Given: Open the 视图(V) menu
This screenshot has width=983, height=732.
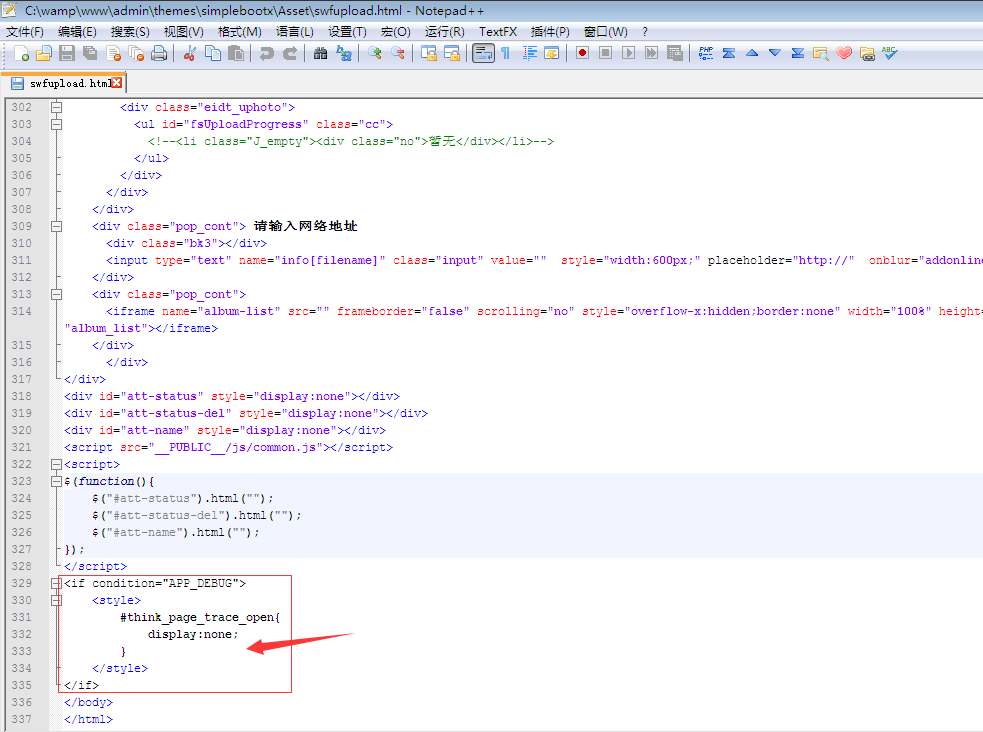Looking at the screenshot, I should (x=183, y=32).
